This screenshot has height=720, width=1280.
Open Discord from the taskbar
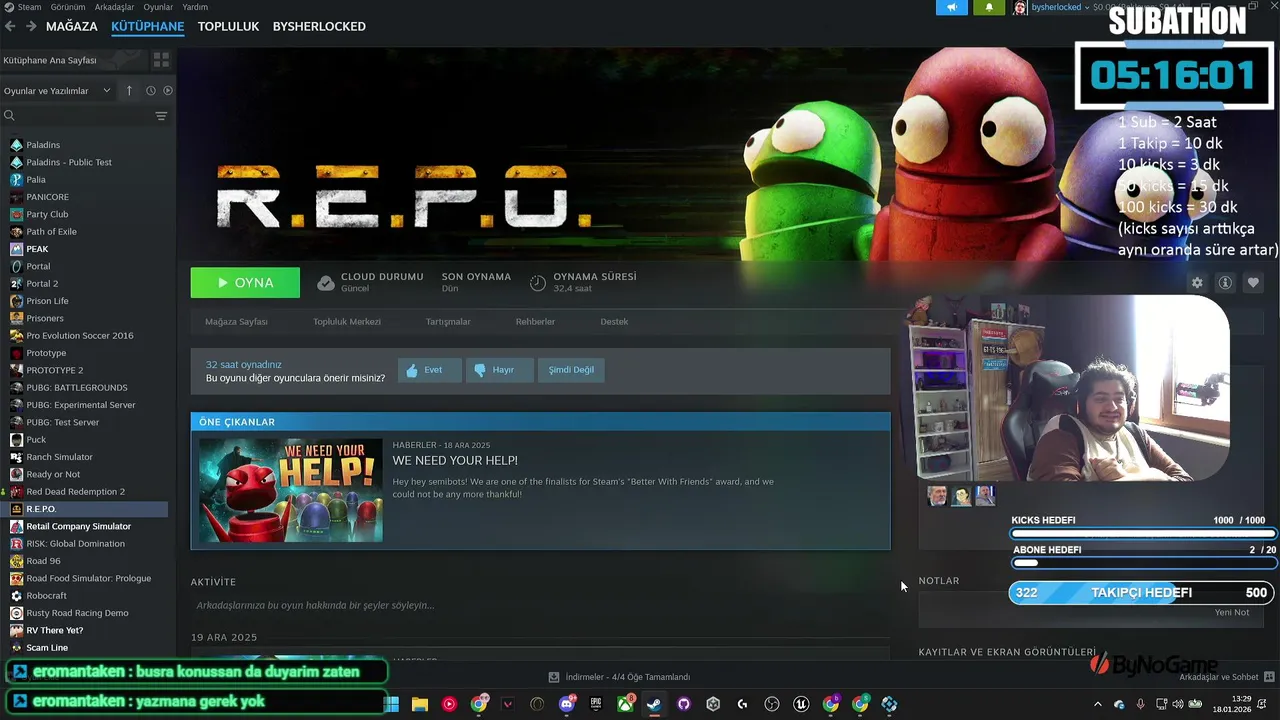tap(567, 704)
